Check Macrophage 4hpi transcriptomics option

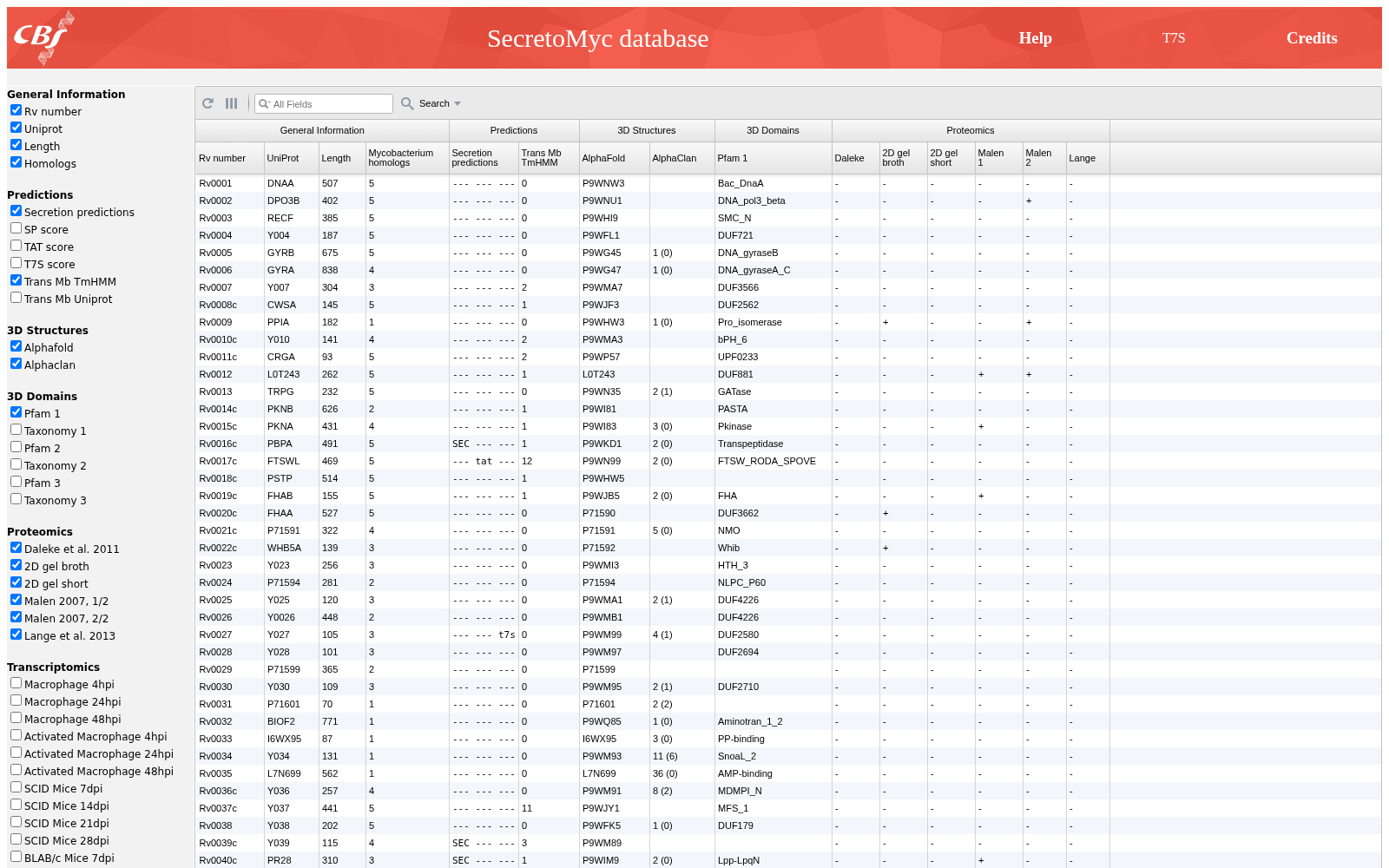(16, 683)
